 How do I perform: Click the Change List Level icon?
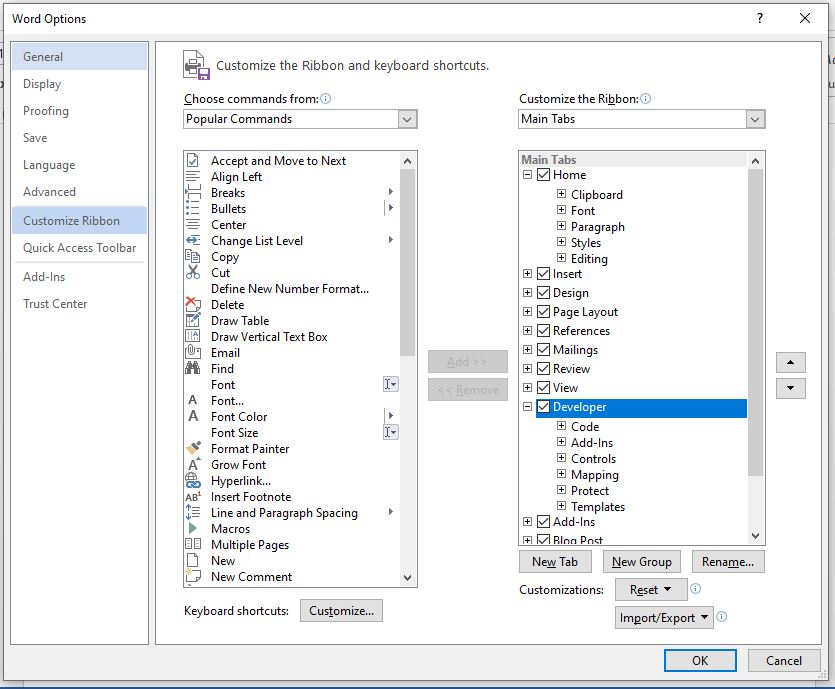pos(193,240)
